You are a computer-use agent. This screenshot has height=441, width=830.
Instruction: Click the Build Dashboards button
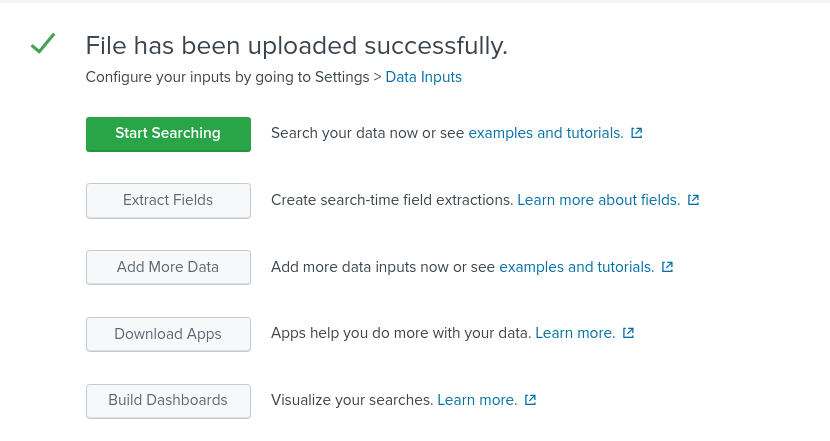pyautogui.click(x=168, y=400)
